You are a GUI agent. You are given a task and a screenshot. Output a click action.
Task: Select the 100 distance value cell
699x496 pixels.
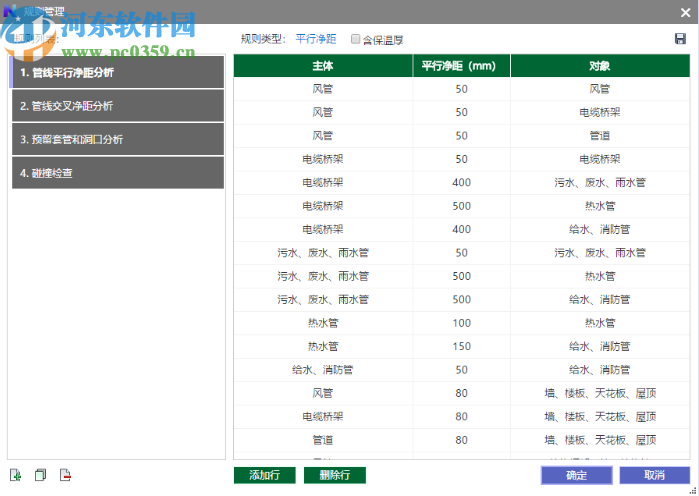461,323
